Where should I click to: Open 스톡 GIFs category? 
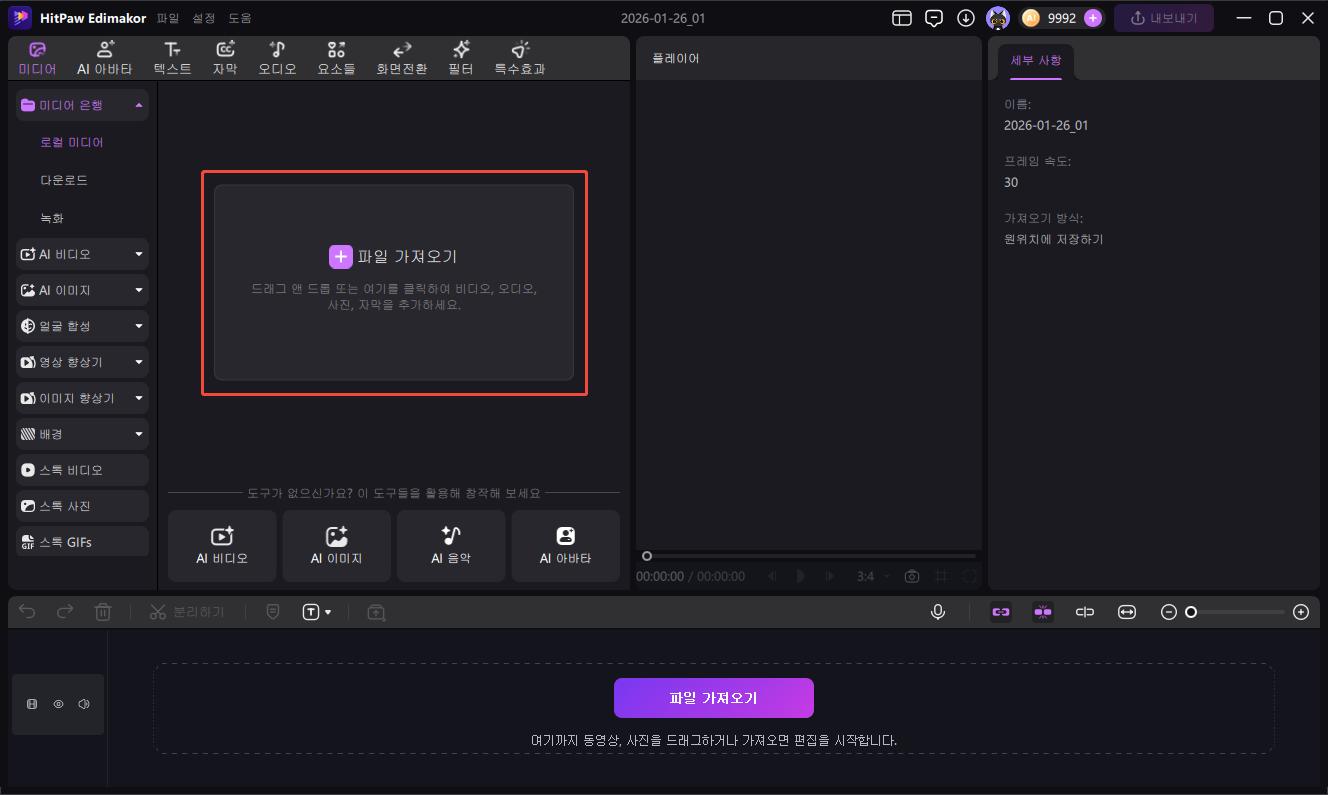click(x=82, y=542)
